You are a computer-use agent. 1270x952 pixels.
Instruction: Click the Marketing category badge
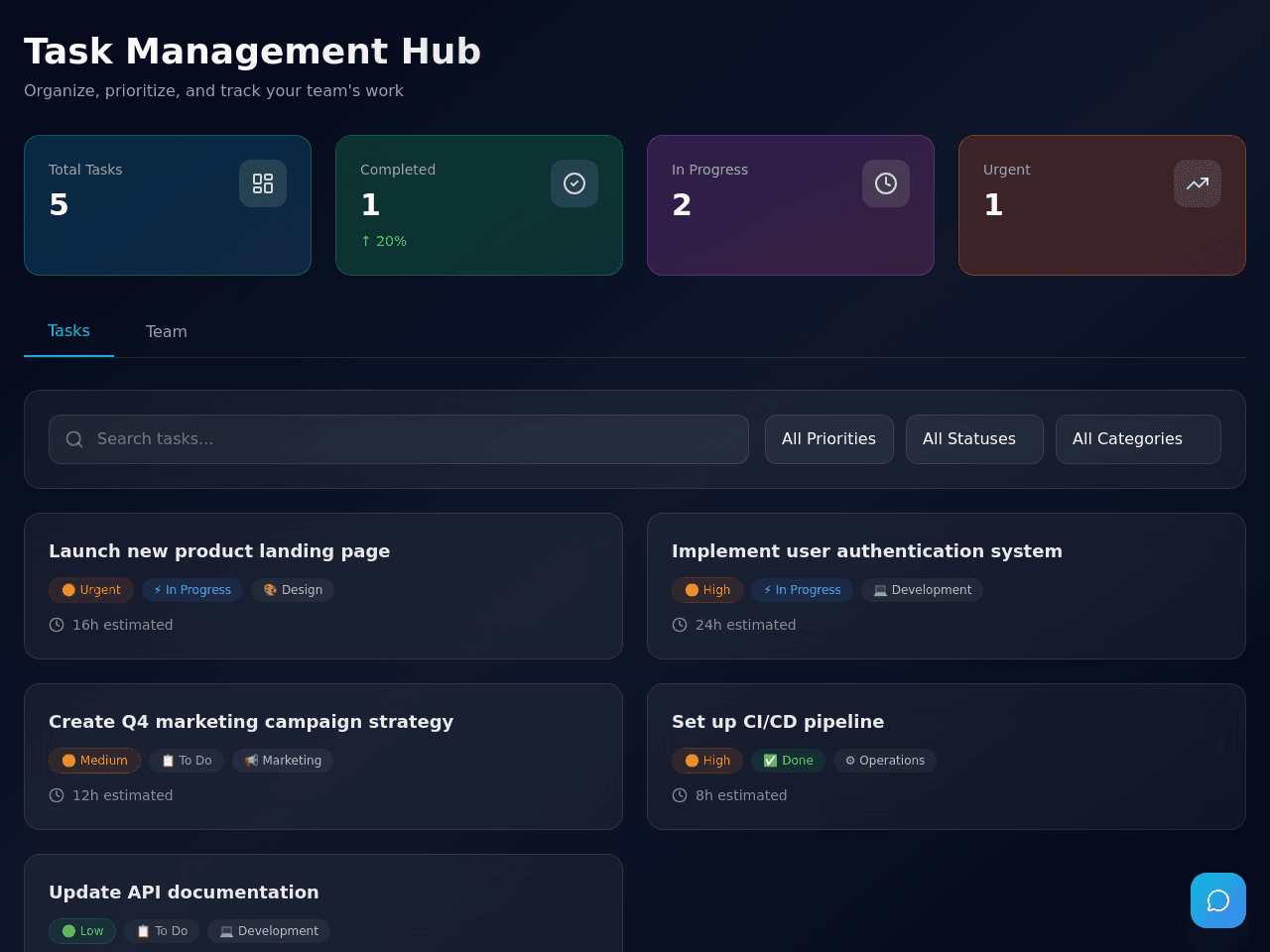(x=283, y=761)
